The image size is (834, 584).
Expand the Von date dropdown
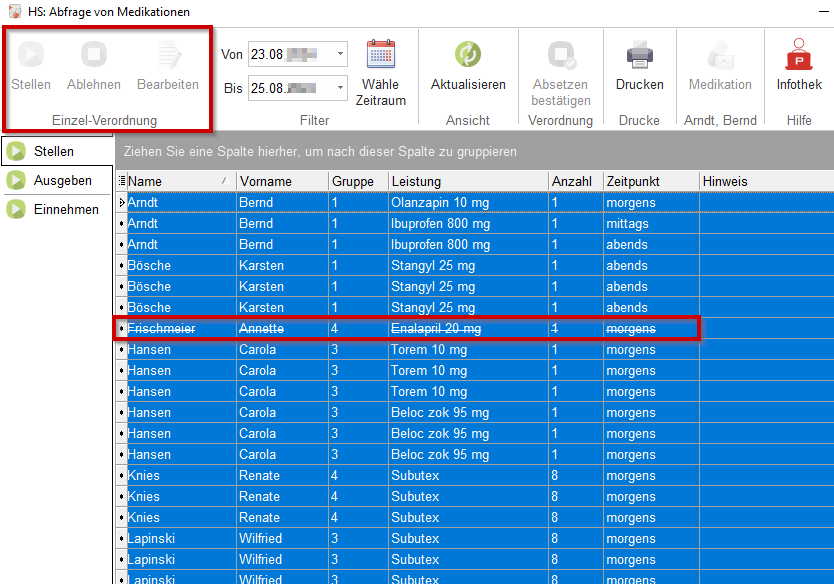point(340,54)
